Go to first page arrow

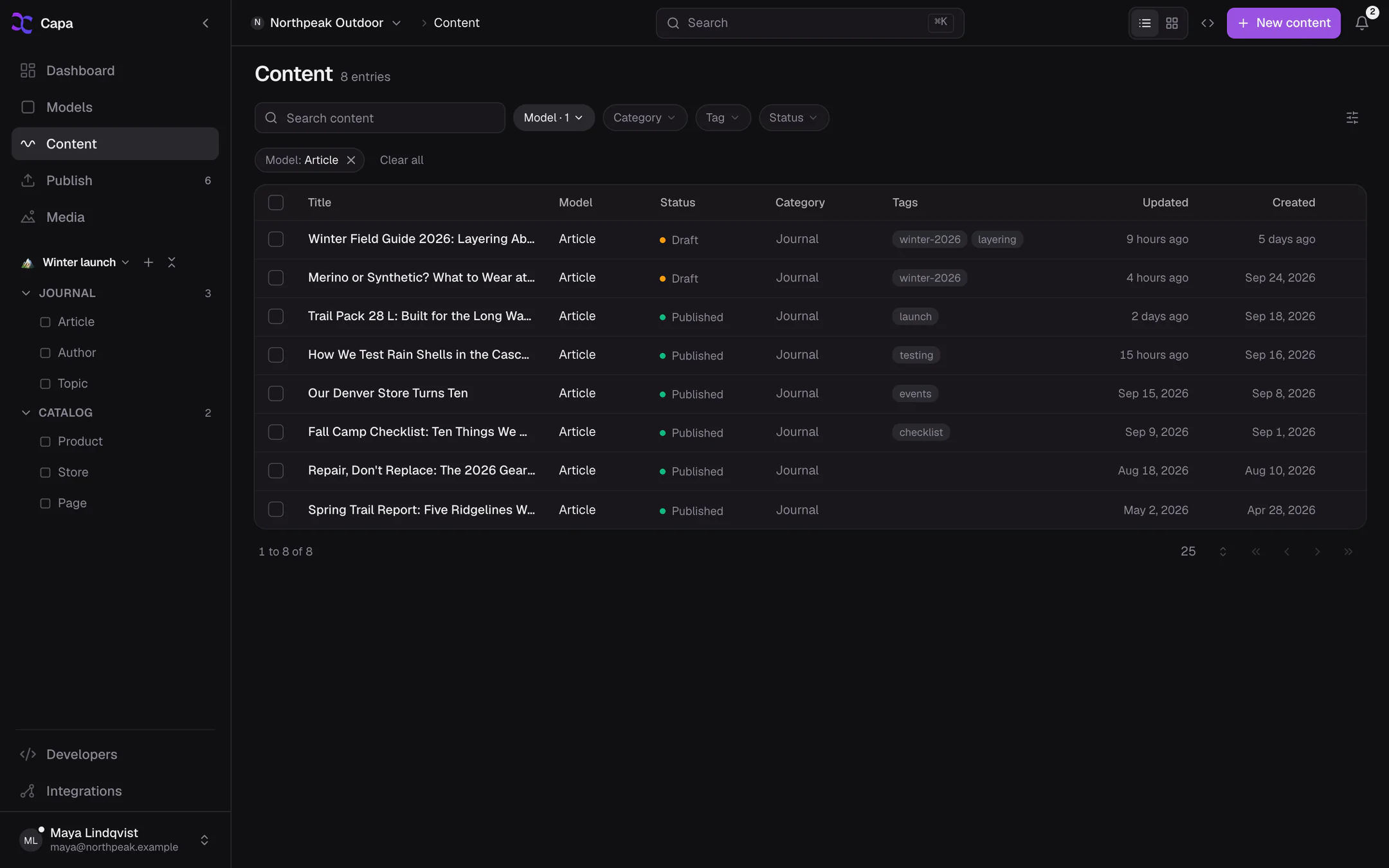1255,552
